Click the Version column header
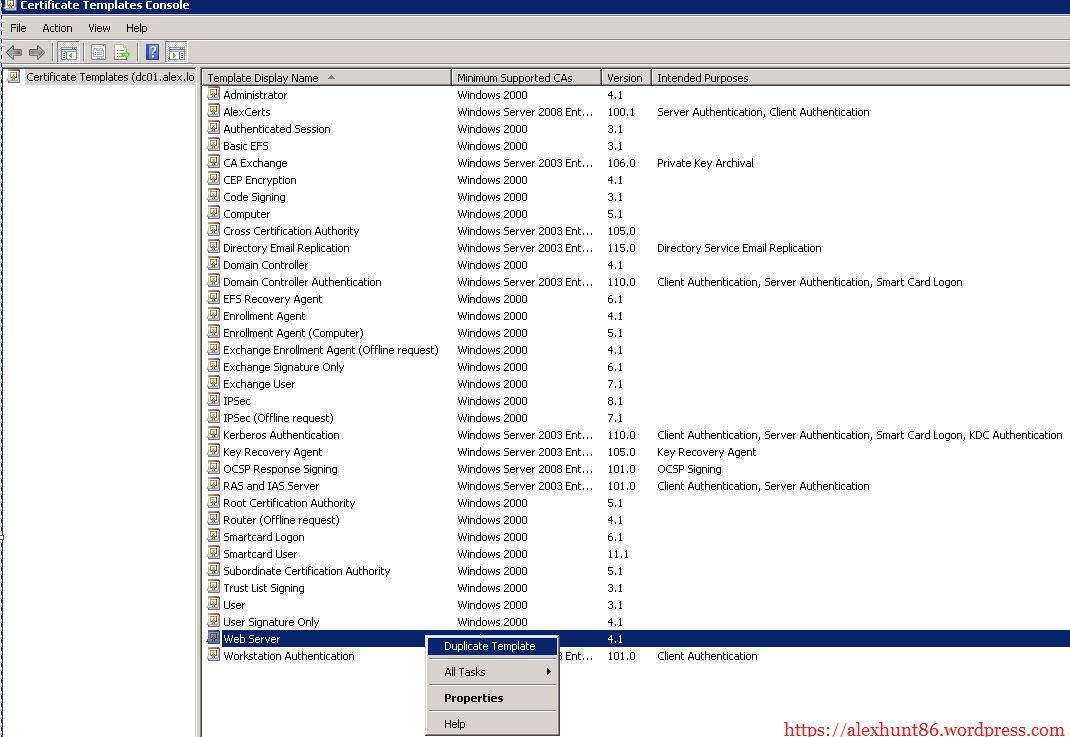This screenshot has width=1070, height=737. click(x=625, y=78)
